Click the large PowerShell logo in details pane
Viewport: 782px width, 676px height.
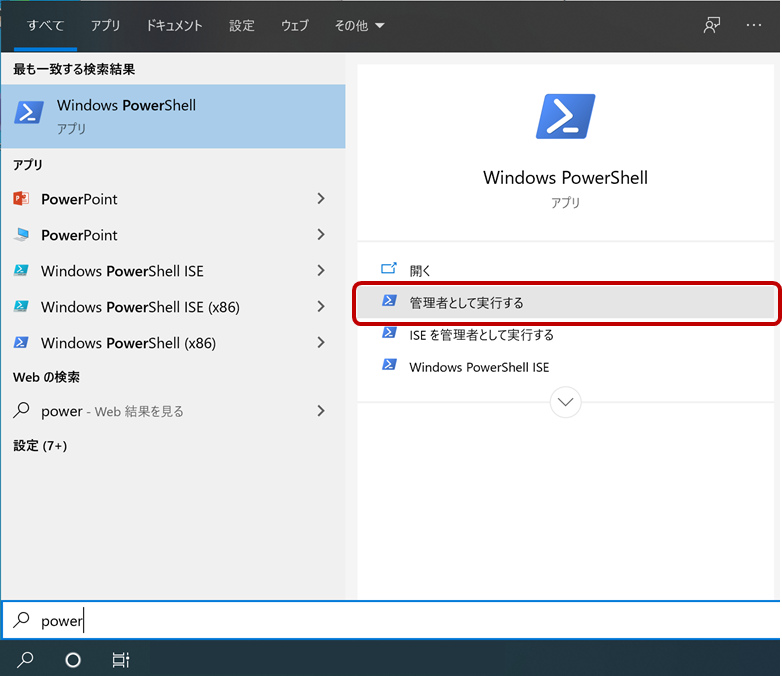click(565, 116)
